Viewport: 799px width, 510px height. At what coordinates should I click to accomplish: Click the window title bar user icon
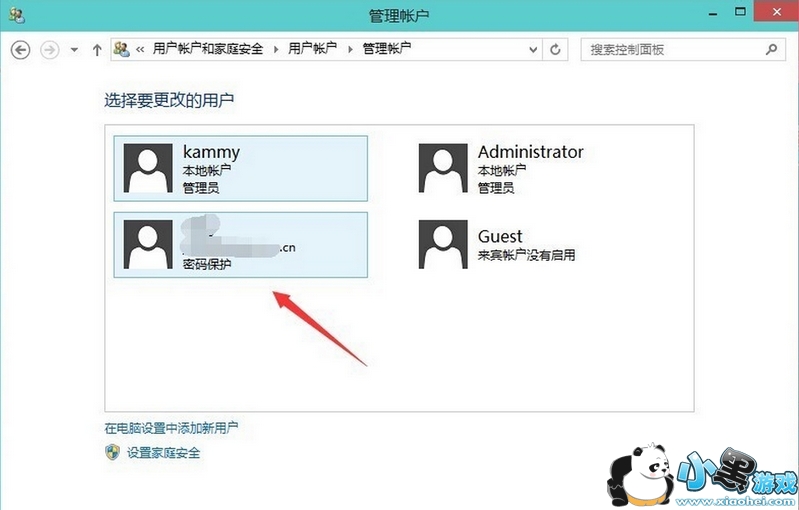click(17, 15)
